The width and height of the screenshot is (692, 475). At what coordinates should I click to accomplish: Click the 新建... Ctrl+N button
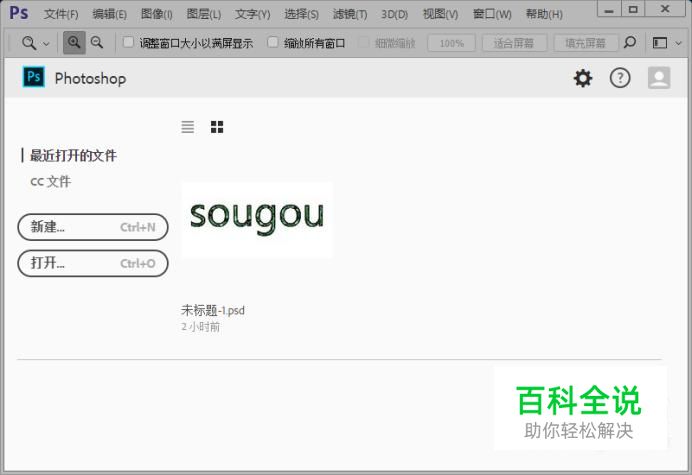pos(93,227)
